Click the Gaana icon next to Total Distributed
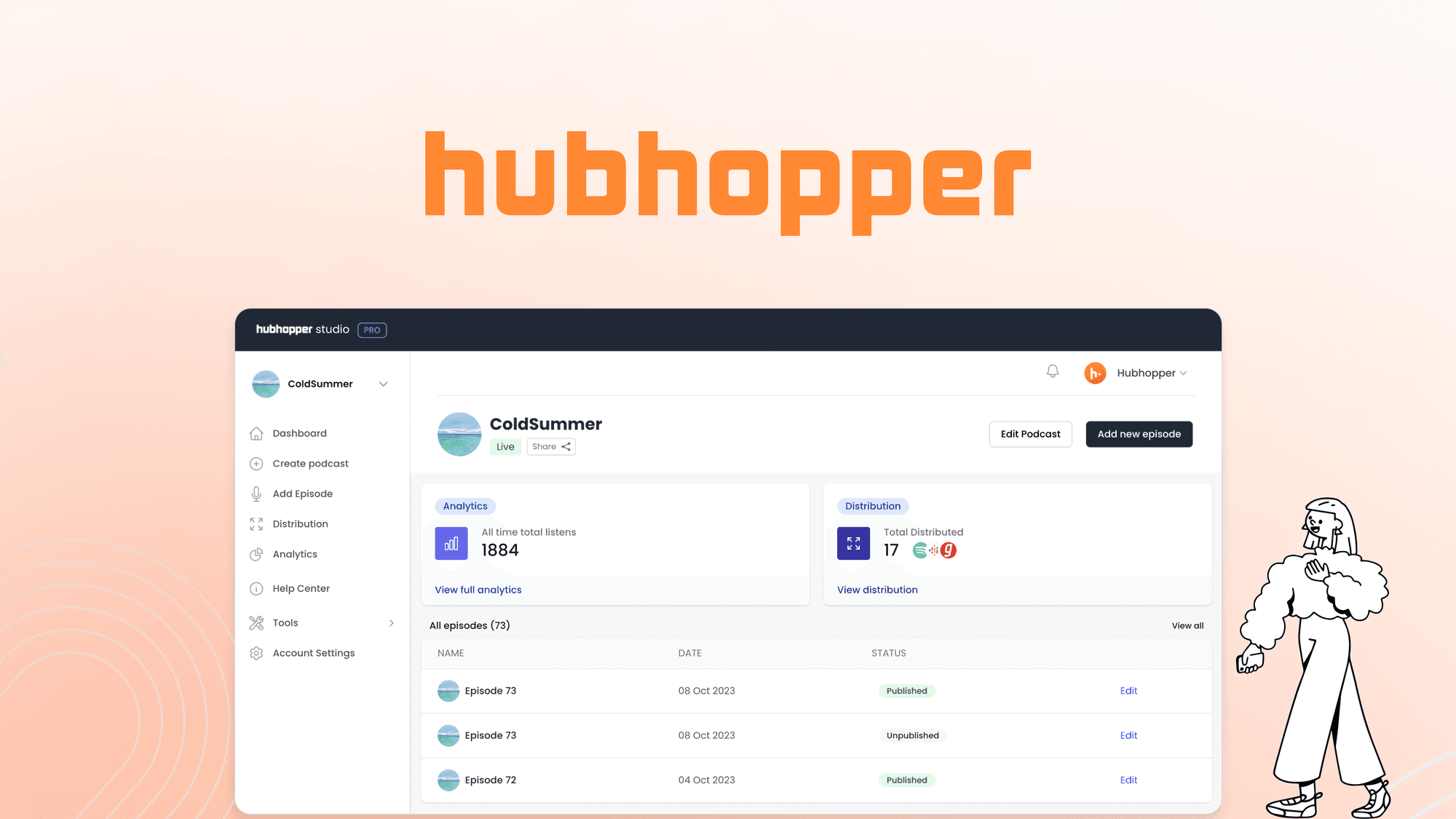Image resolution: width=1456 pixels, height=819 pixels. pos(948,551)
